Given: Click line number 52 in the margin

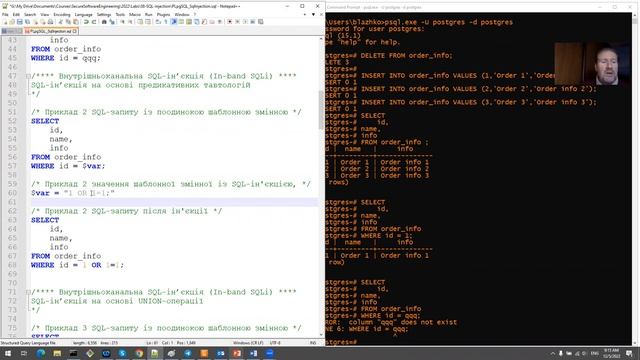Looking at the screenshot, I should 12,121.
